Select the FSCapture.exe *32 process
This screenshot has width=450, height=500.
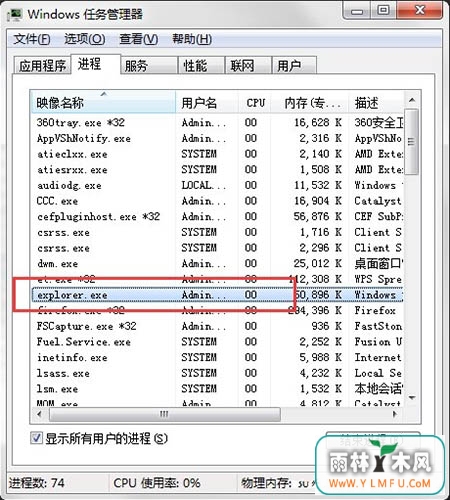(217, 326)
